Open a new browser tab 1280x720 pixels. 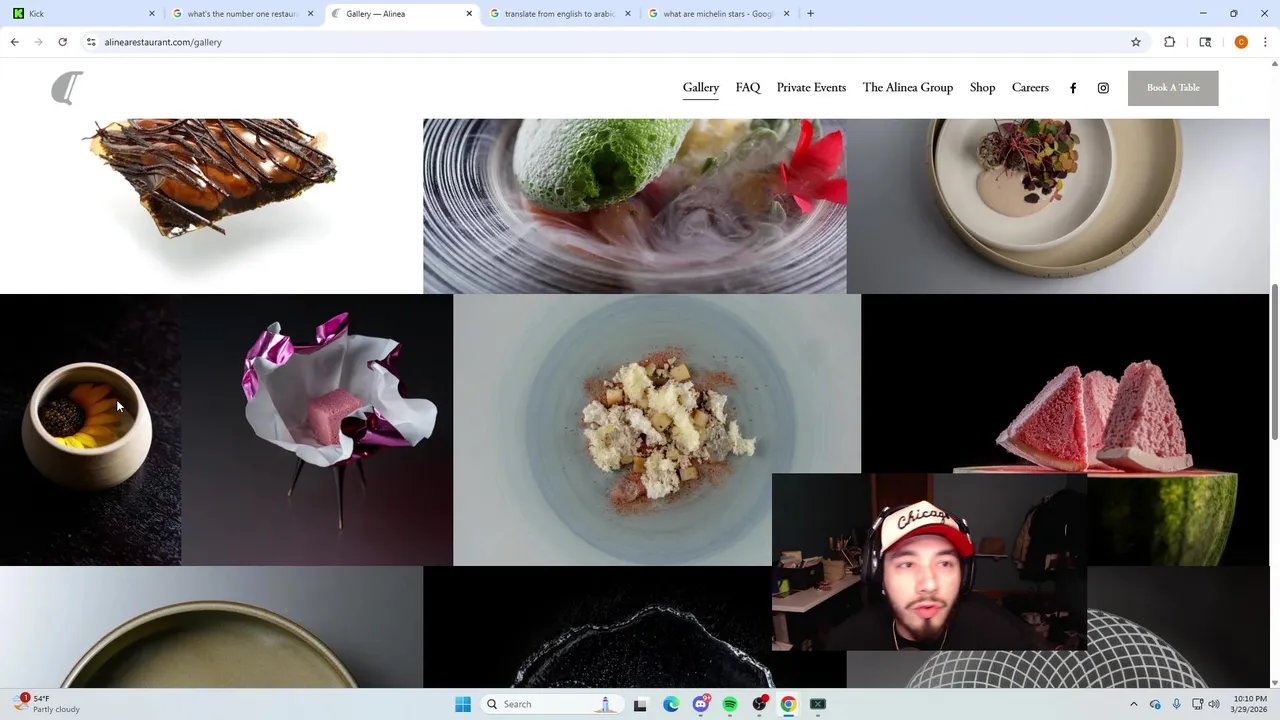810,13
